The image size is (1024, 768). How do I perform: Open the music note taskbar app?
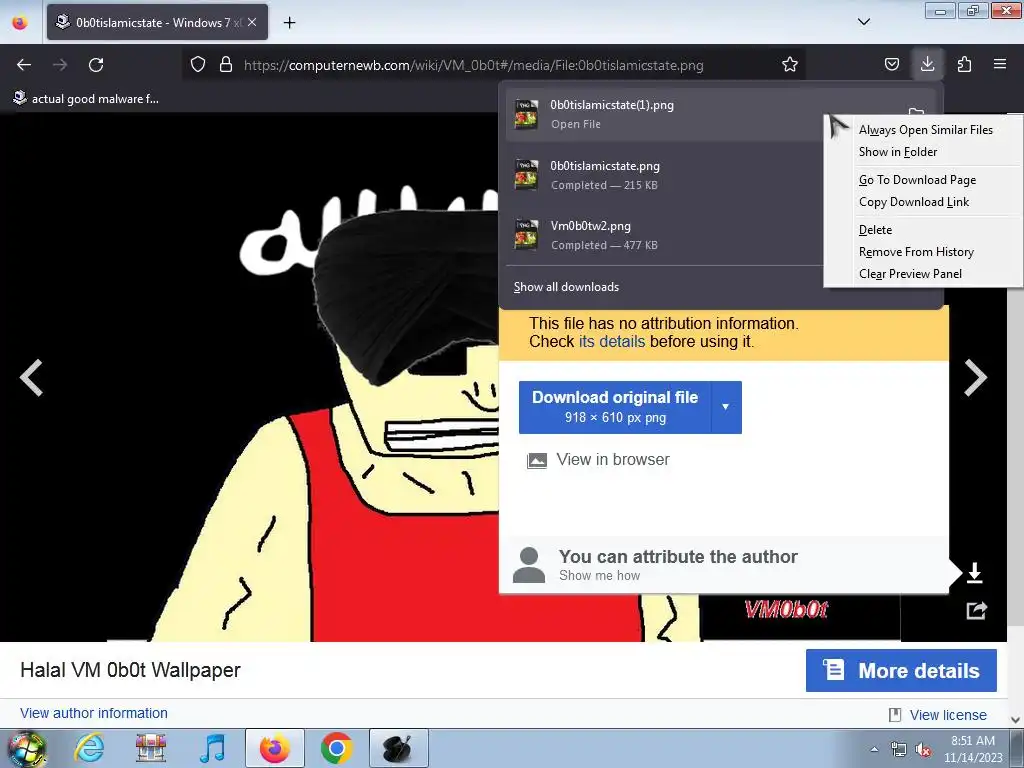tap(212, 748)
